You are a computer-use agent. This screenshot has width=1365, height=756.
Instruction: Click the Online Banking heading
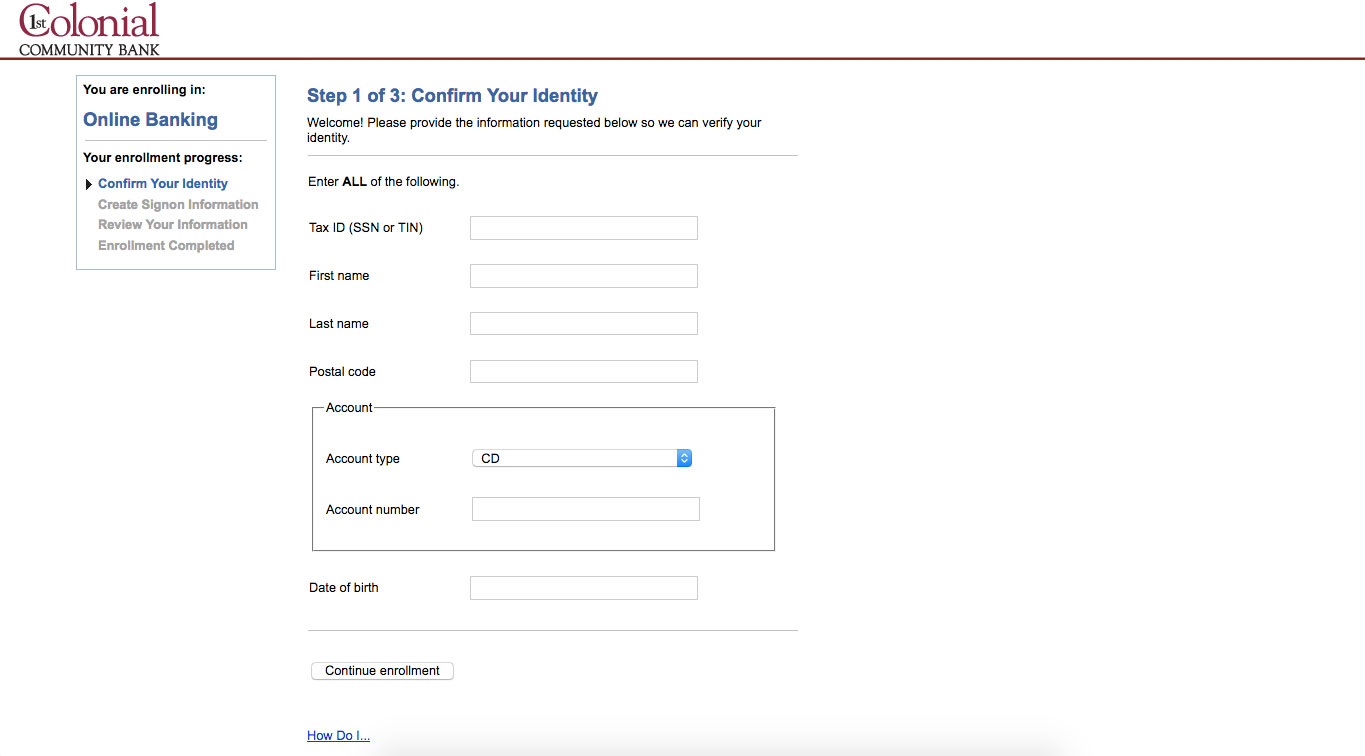[x=150, y=120]
